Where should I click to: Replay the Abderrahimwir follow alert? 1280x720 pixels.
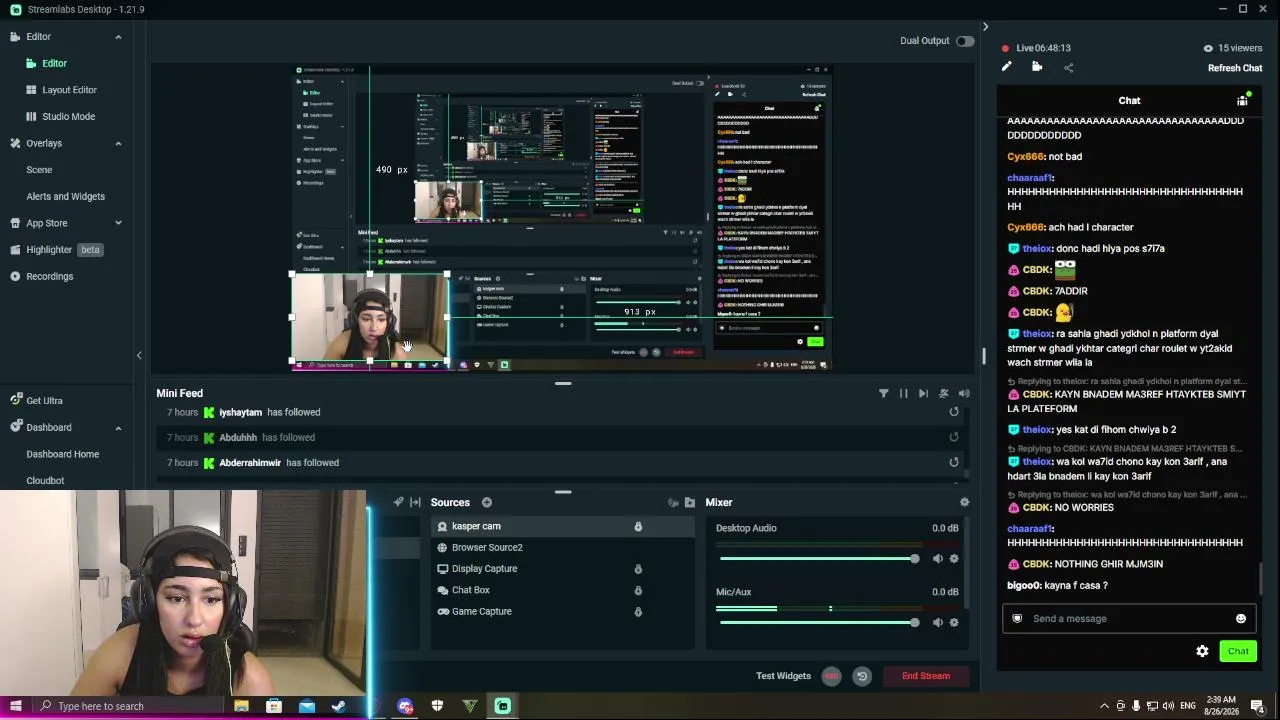pos(953,462)
